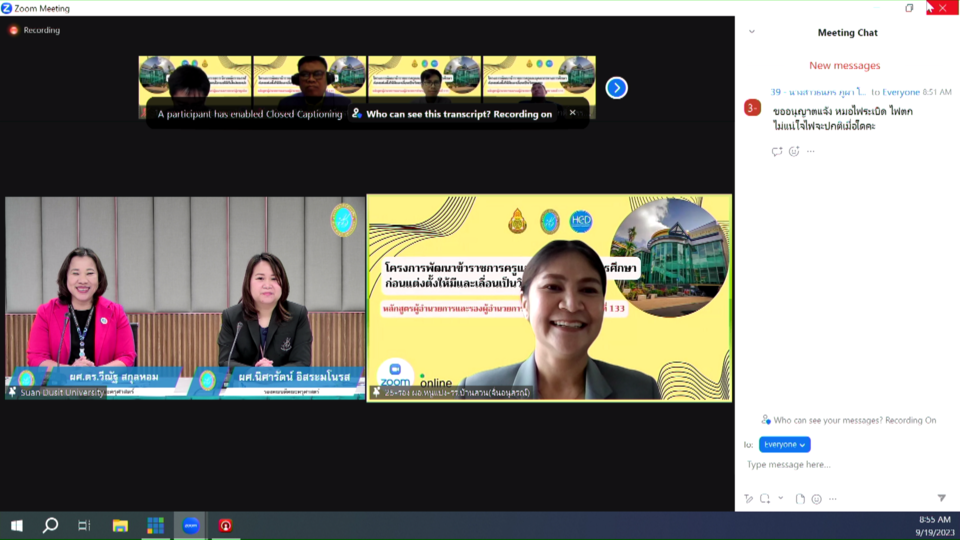Viewport: 960px width, 540px height.
Task: Click the attach file icon
Action: pyautogui.click(x=800, y=499)
